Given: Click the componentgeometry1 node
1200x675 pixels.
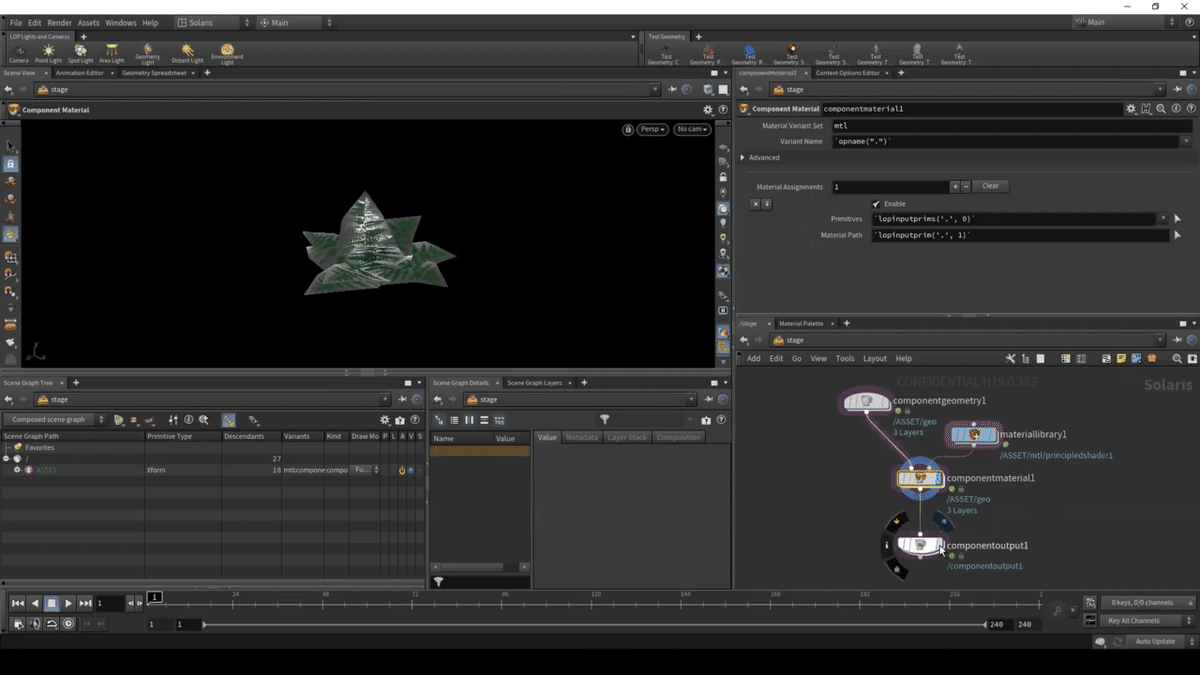Looking at the screenshot, I should point(866,401).
